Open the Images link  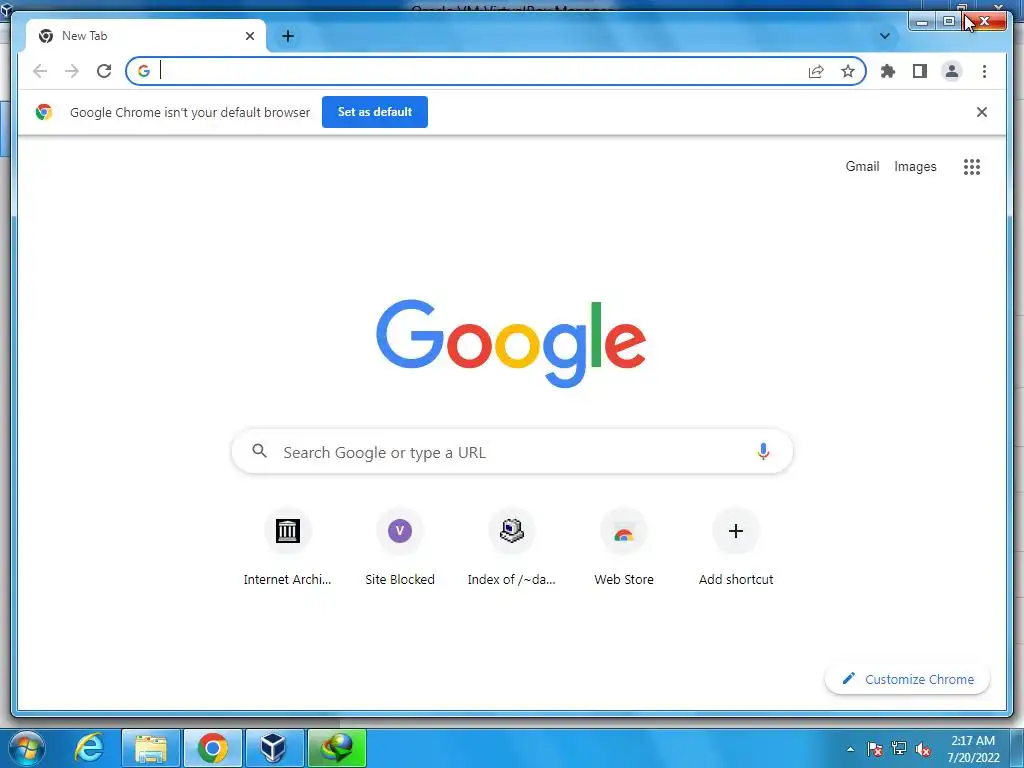tap(915, 167)
